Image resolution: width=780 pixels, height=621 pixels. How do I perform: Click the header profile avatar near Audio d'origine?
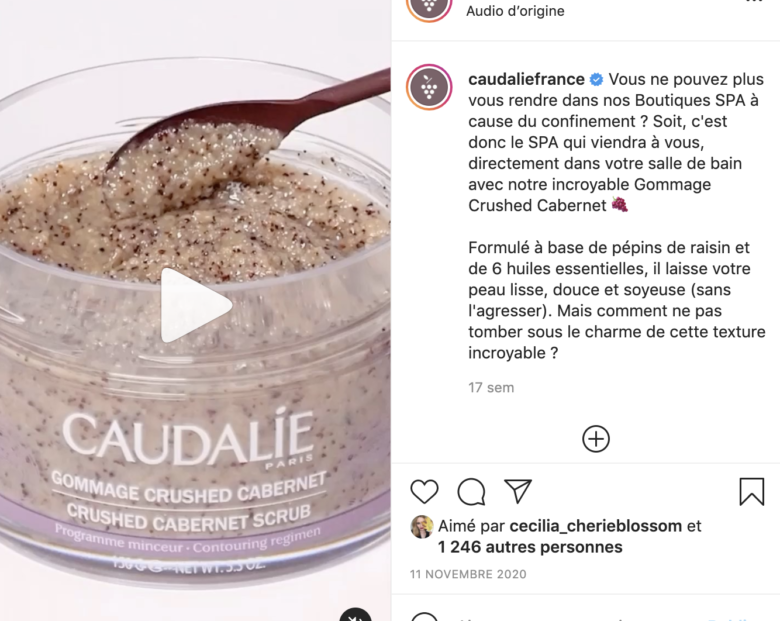coord(429,7)
